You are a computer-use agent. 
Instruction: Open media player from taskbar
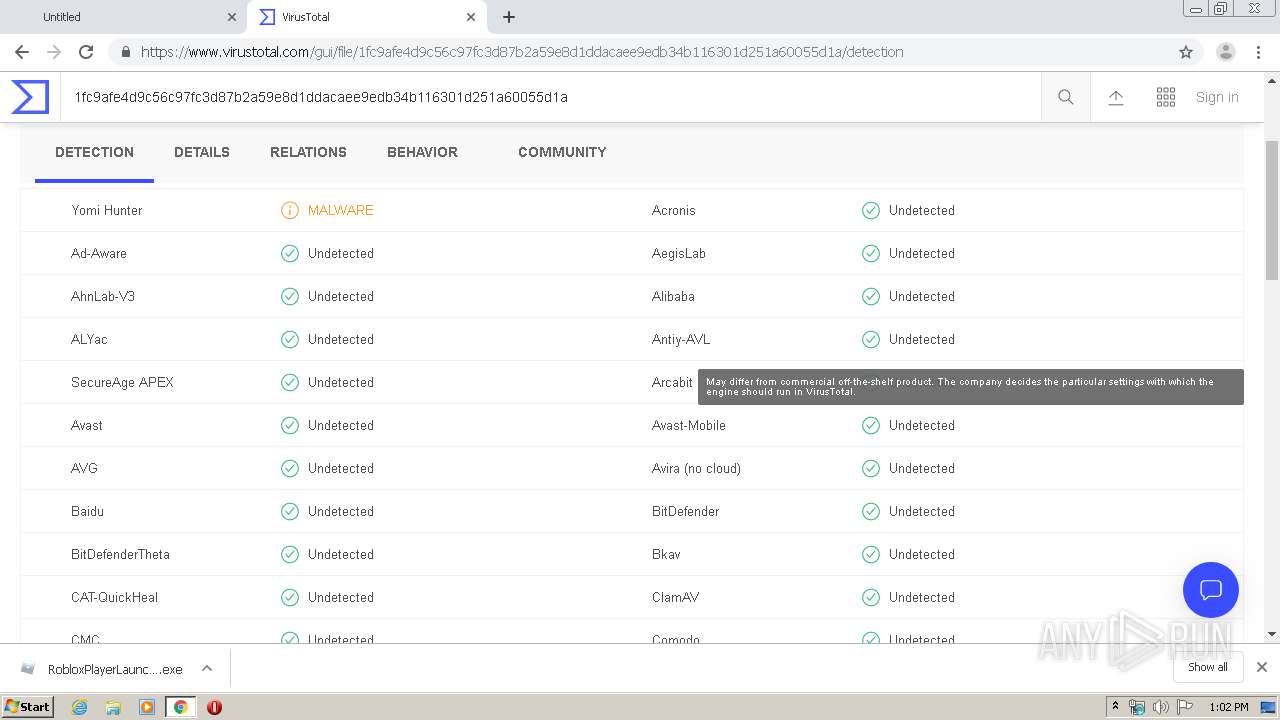pos(146,707)
